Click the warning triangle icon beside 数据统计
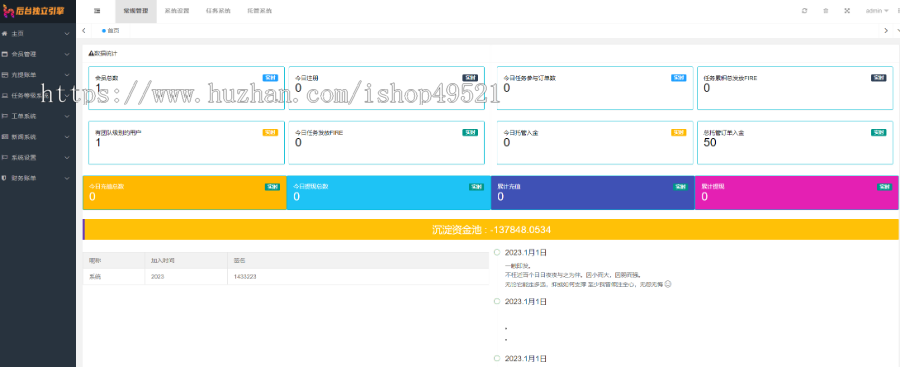Viewport: 900px width, 367px height. [x=91, y=53]
